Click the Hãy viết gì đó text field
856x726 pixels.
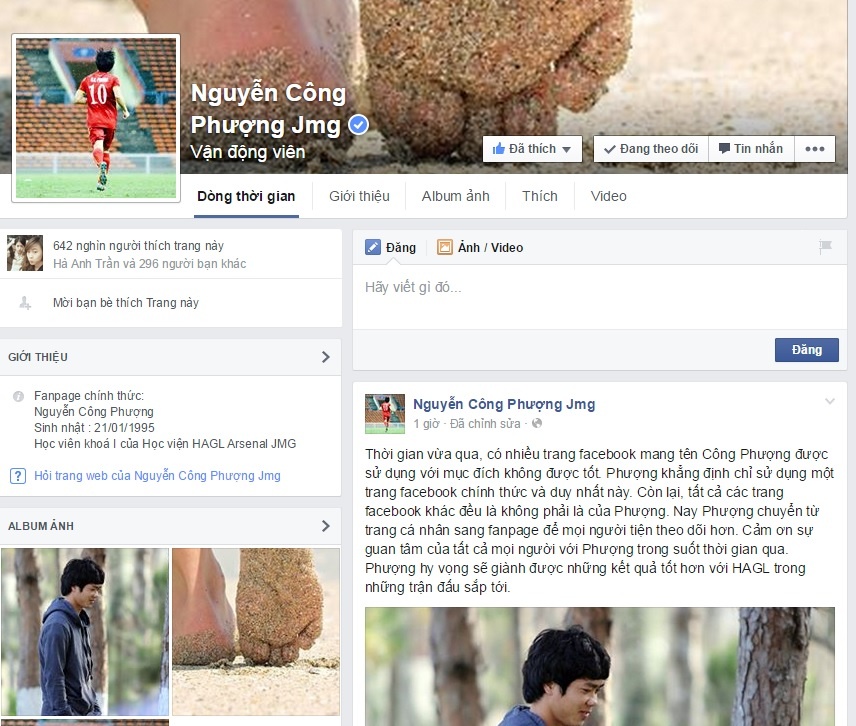point(599,297)
